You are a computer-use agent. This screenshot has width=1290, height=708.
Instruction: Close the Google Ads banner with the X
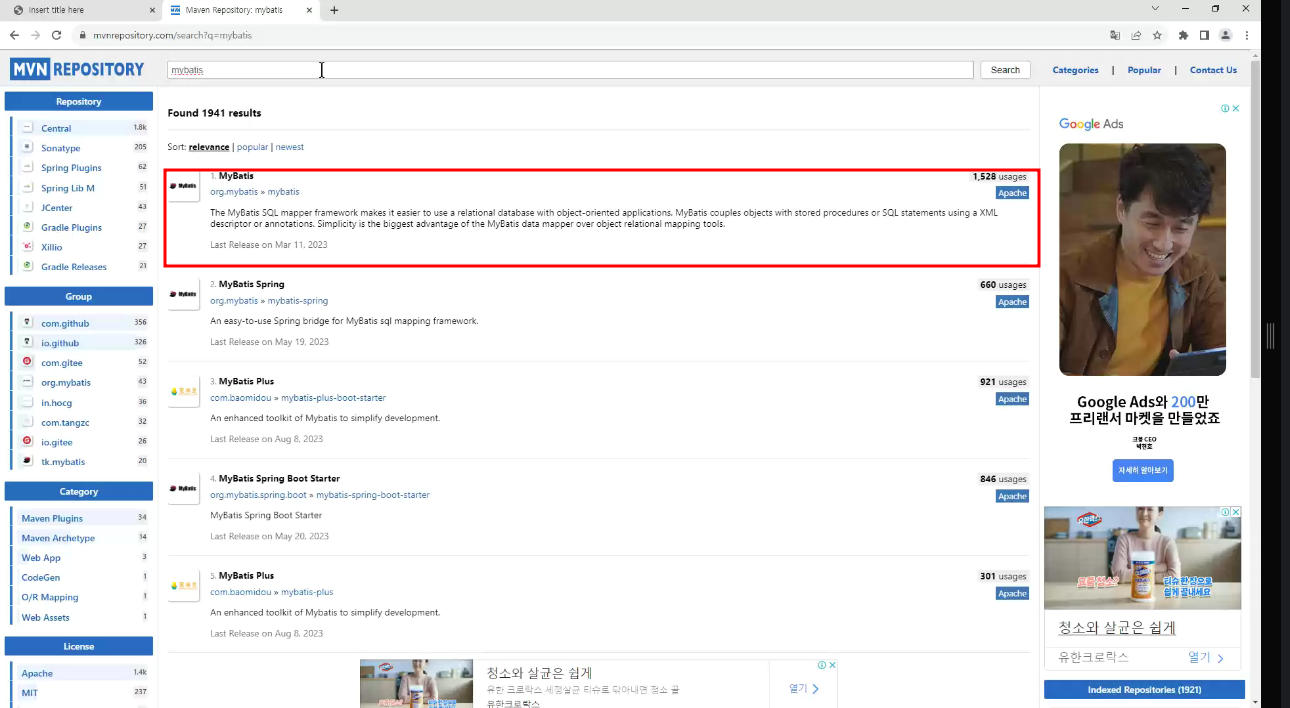point(1236,108)
